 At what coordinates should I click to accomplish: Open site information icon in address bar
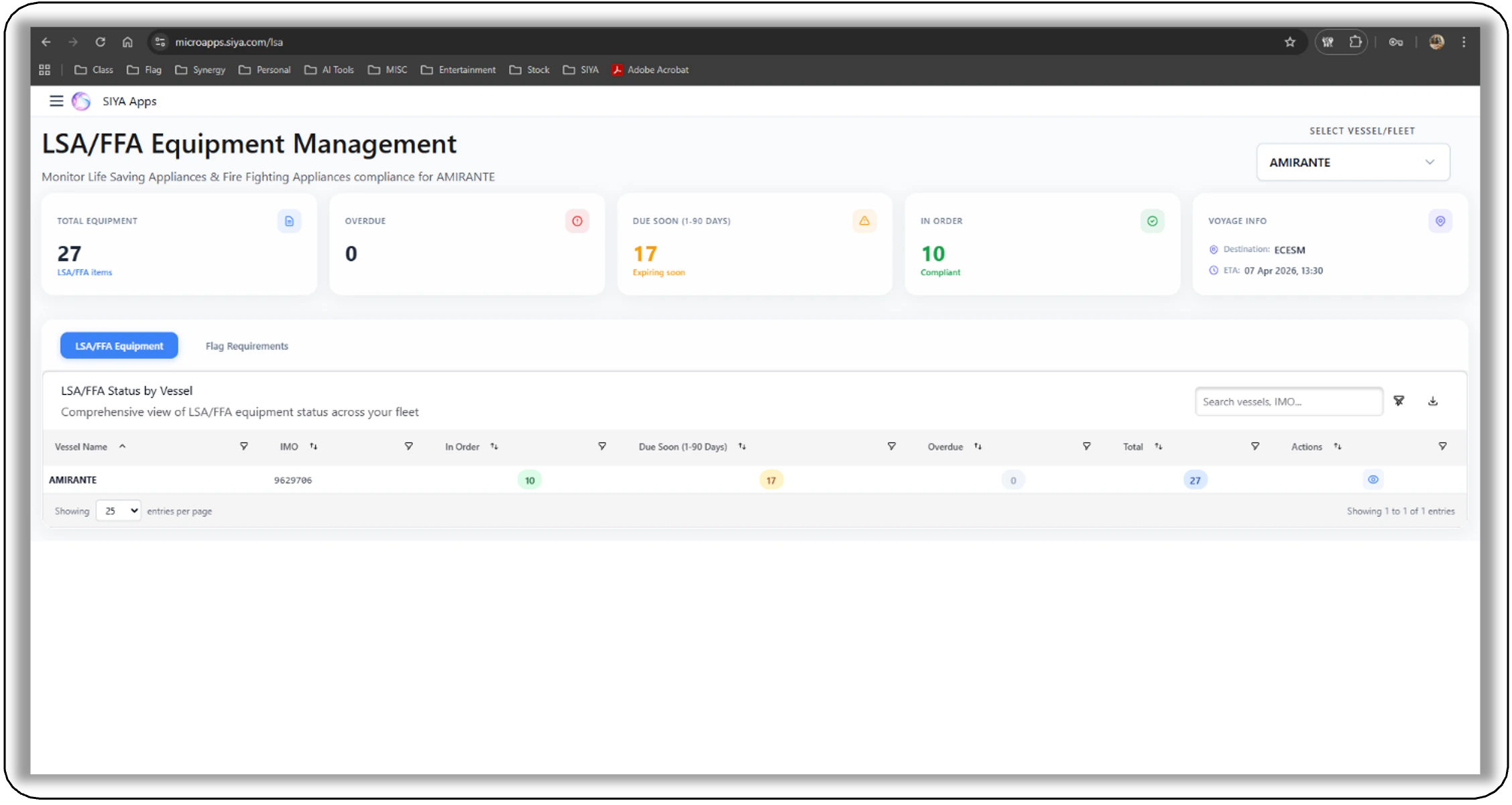(x=160, y=42)
